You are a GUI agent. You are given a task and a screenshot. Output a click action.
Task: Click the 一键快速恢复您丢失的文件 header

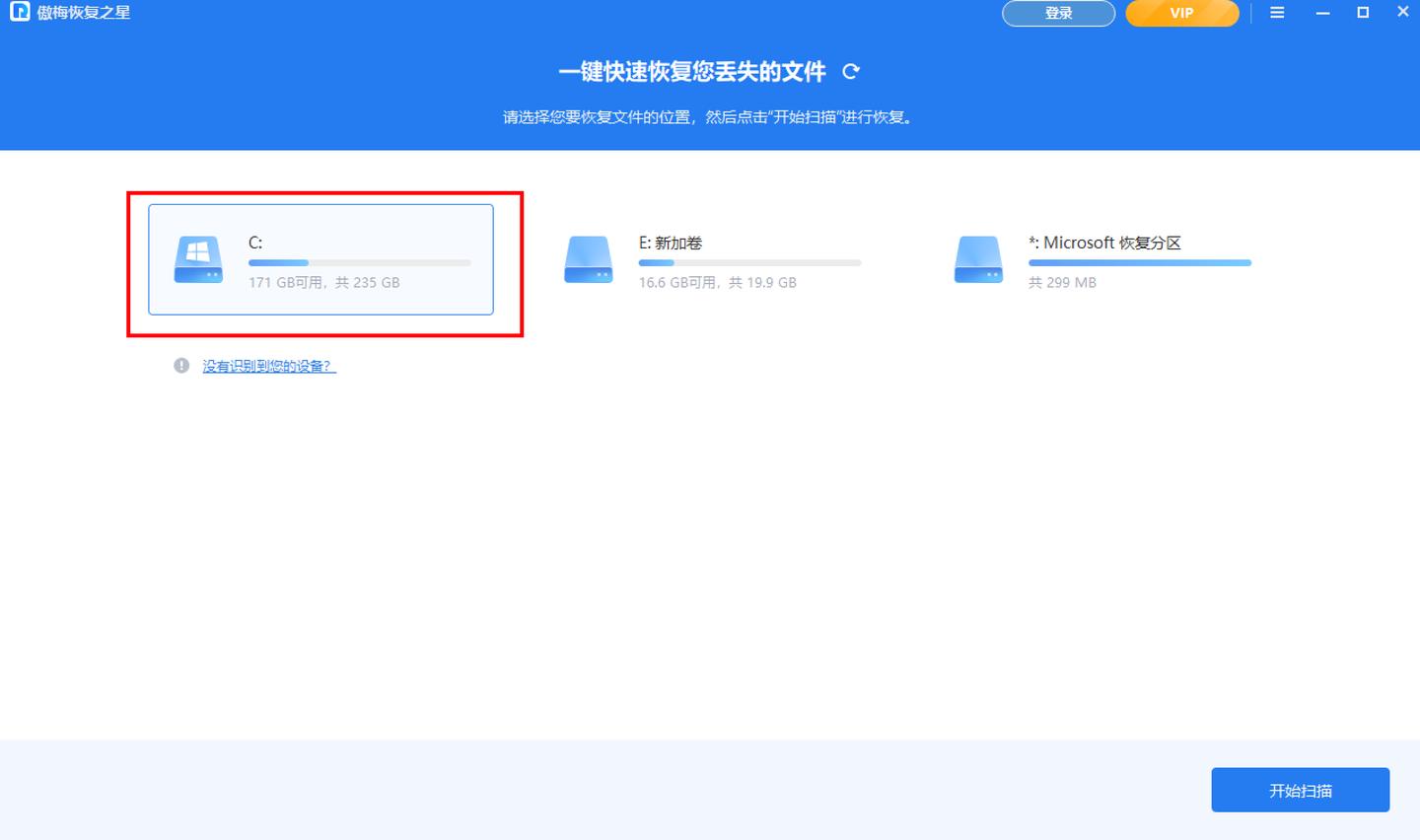pyautogui.click(x=692, y=71)
